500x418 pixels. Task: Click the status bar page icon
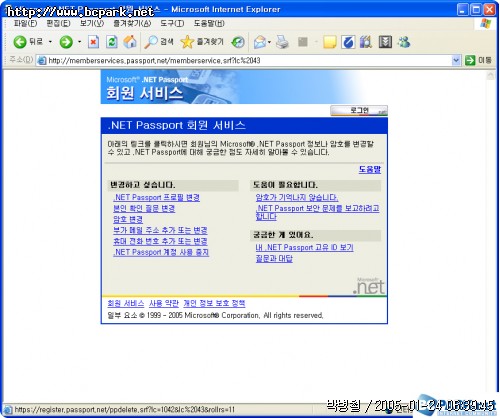[x=8, y=409]
